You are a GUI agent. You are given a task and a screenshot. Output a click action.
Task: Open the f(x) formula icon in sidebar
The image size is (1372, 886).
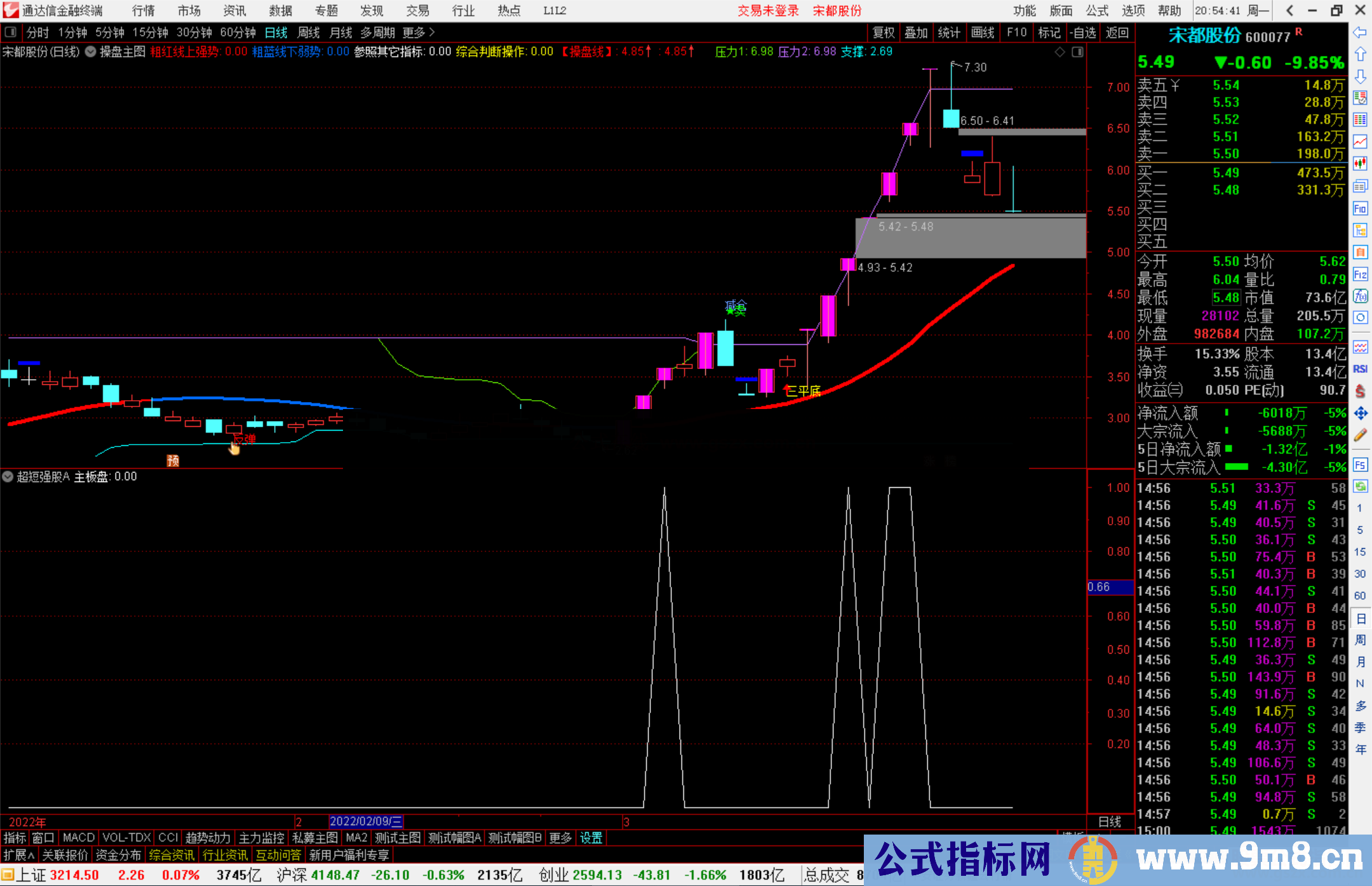tap(1360, 296)
